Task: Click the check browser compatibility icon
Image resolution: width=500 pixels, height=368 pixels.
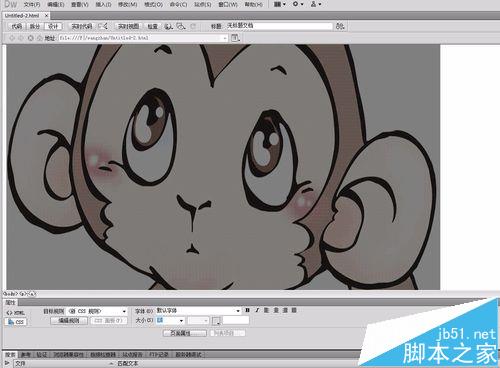Action: (104, 26)
